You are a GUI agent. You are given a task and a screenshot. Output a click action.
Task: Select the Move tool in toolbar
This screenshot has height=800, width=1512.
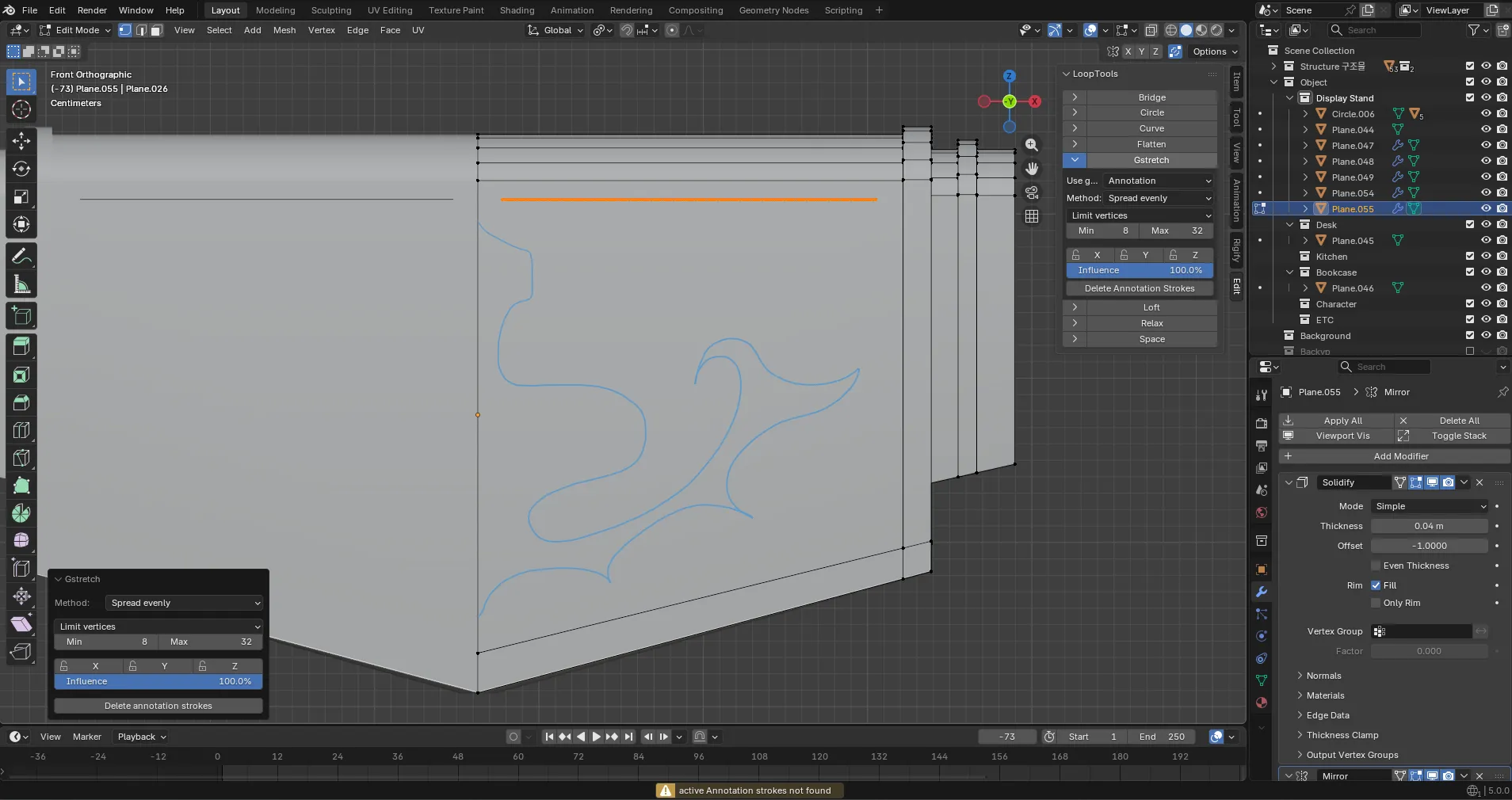tap(21, 141)
